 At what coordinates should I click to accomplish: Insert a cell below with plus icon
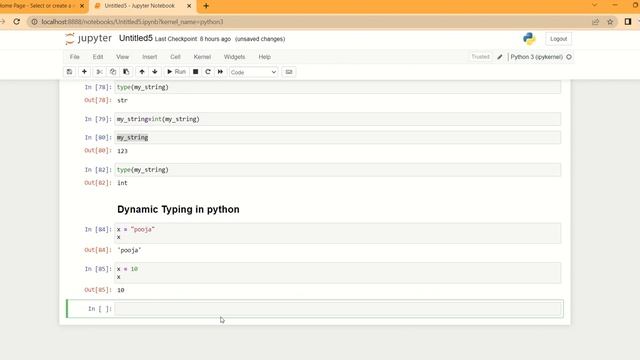tap(84, 72)
